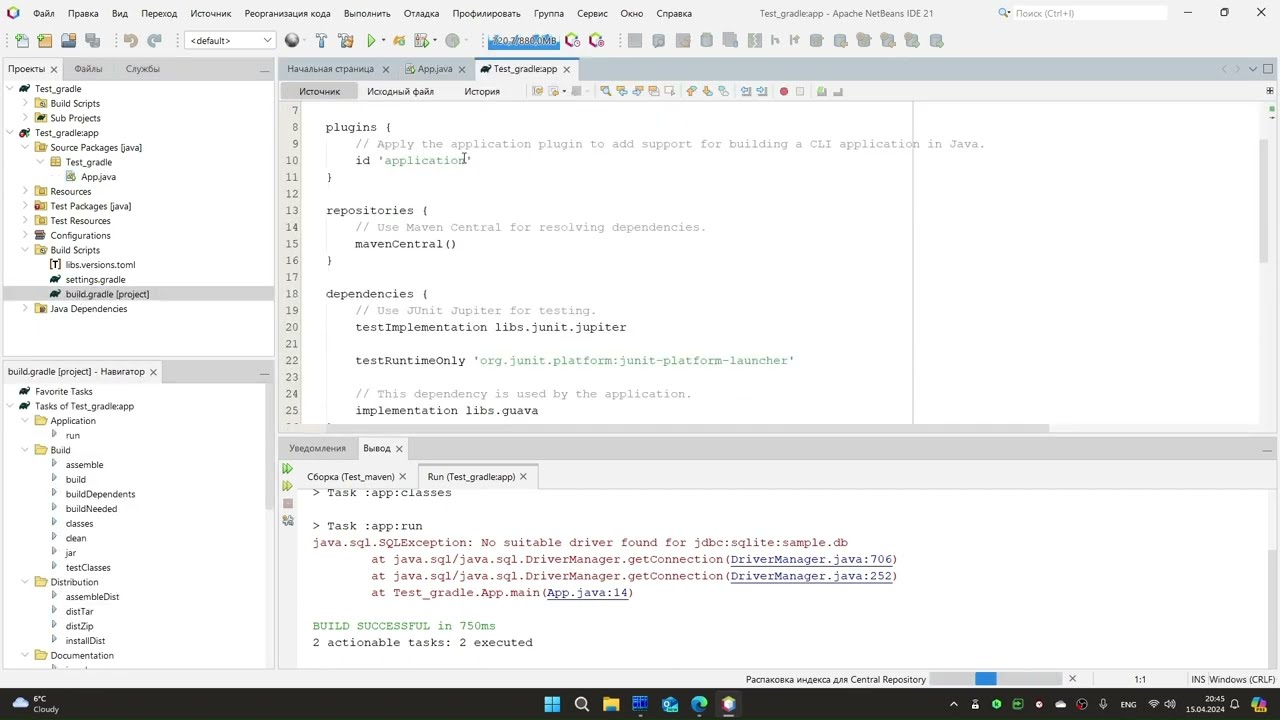
Task: Click the Redo arrow in the toolbar
Action: pos(155,41)
